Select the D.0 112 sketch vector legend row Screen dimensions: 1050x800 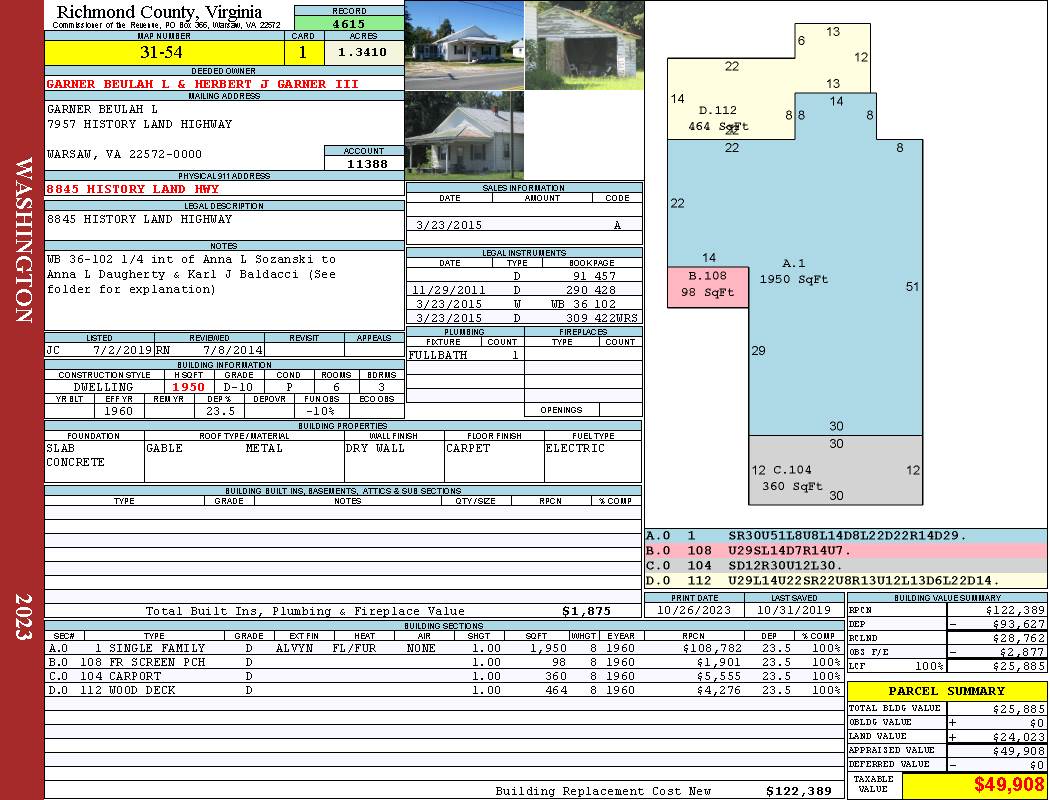[x=845, y=580]
